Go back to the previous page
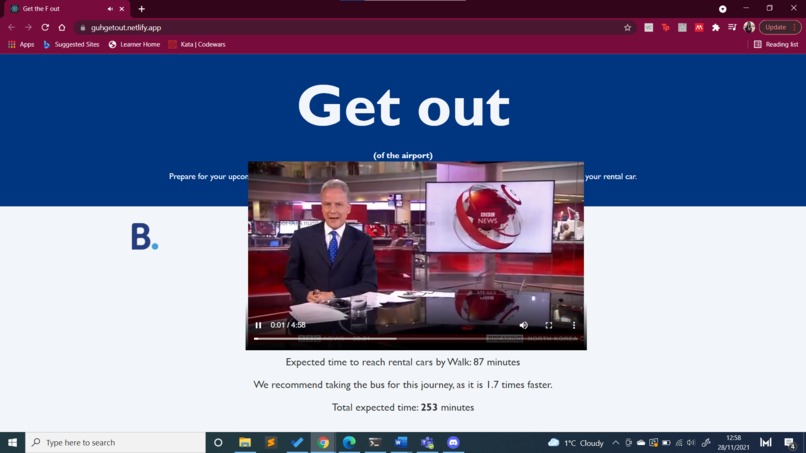Image resolution: width=806 pixels, height=453 pixels. point(11,27)
